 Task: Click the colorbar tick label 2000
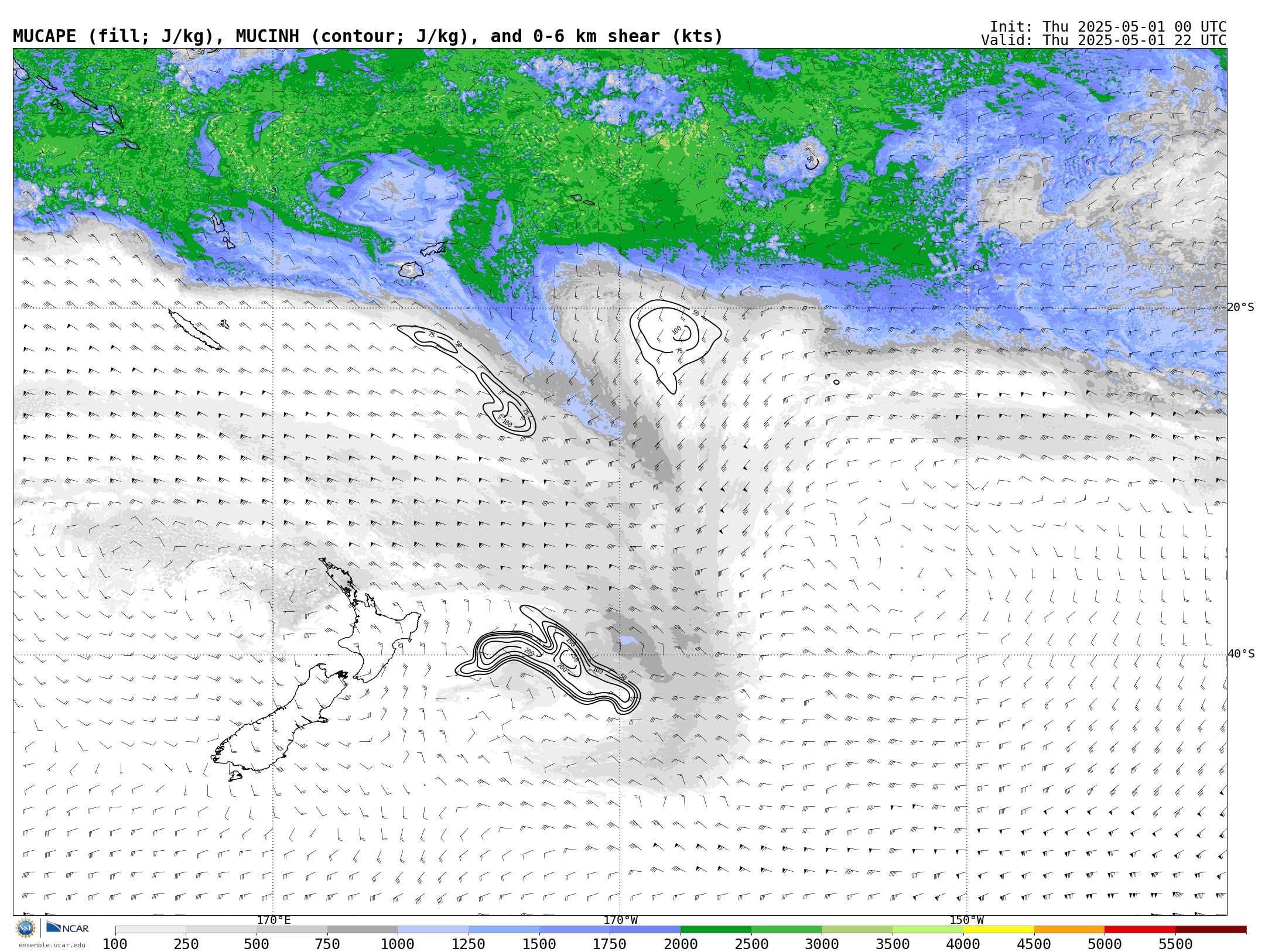681,944
